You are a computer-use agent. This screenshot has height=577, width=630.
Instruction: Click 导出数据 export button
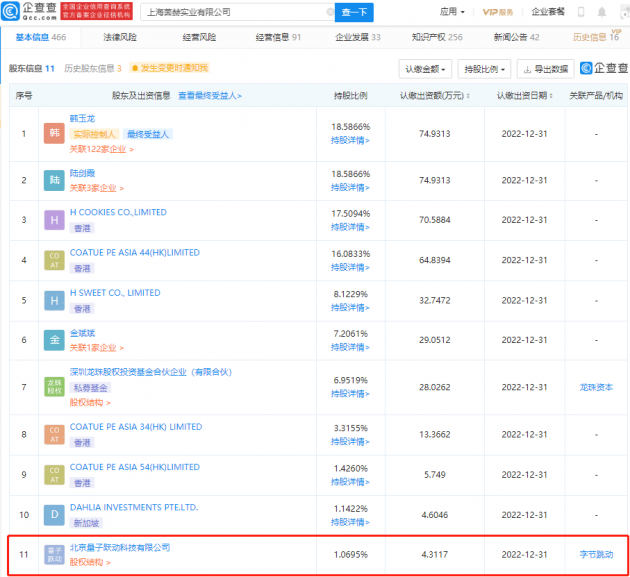click(546, 69)
